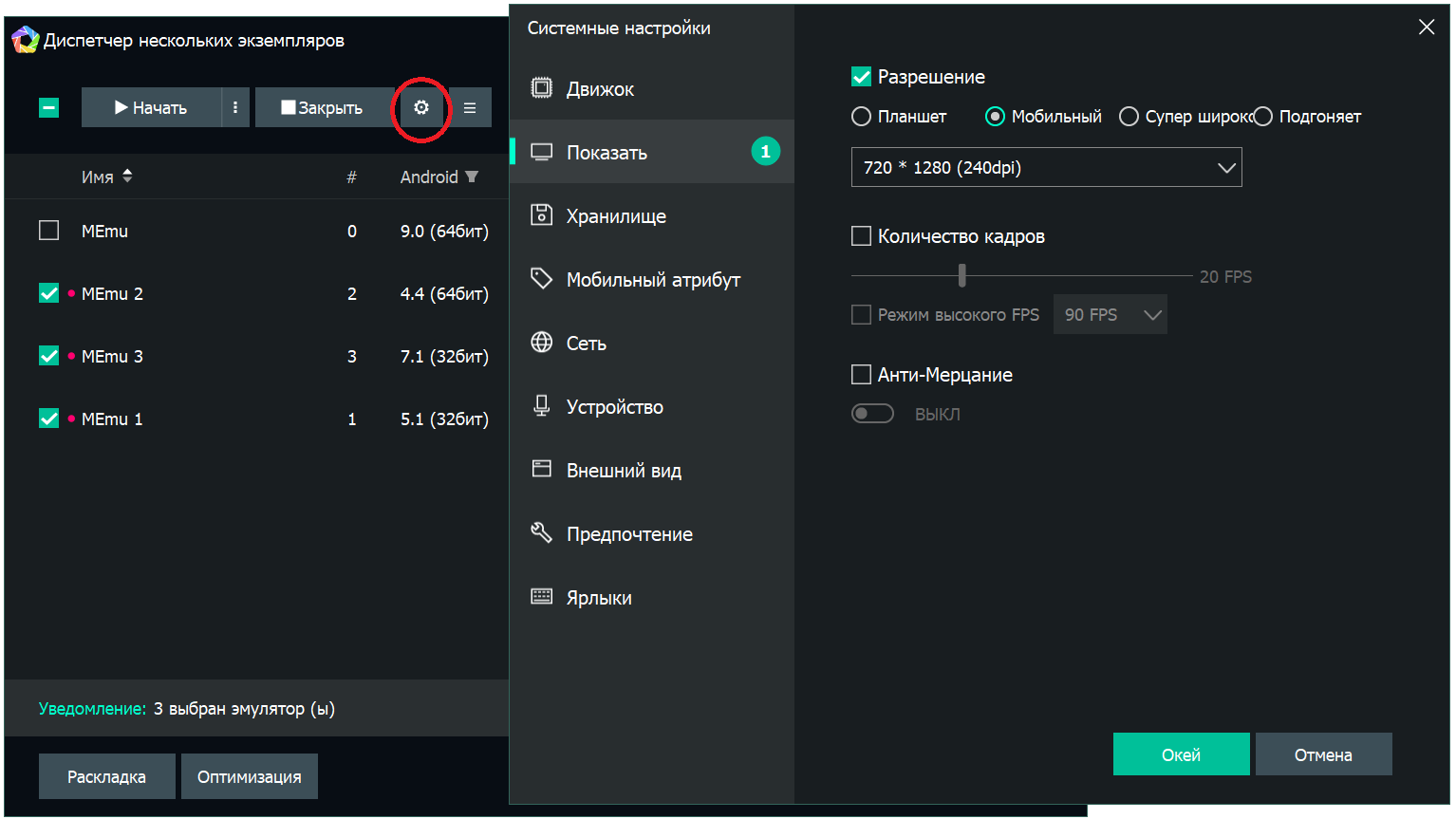The width and height of the screenshot is (1456, 819).
Task: Uncheck the MEmu 2 instance checkbox
Action: click(x=49, y=293)
